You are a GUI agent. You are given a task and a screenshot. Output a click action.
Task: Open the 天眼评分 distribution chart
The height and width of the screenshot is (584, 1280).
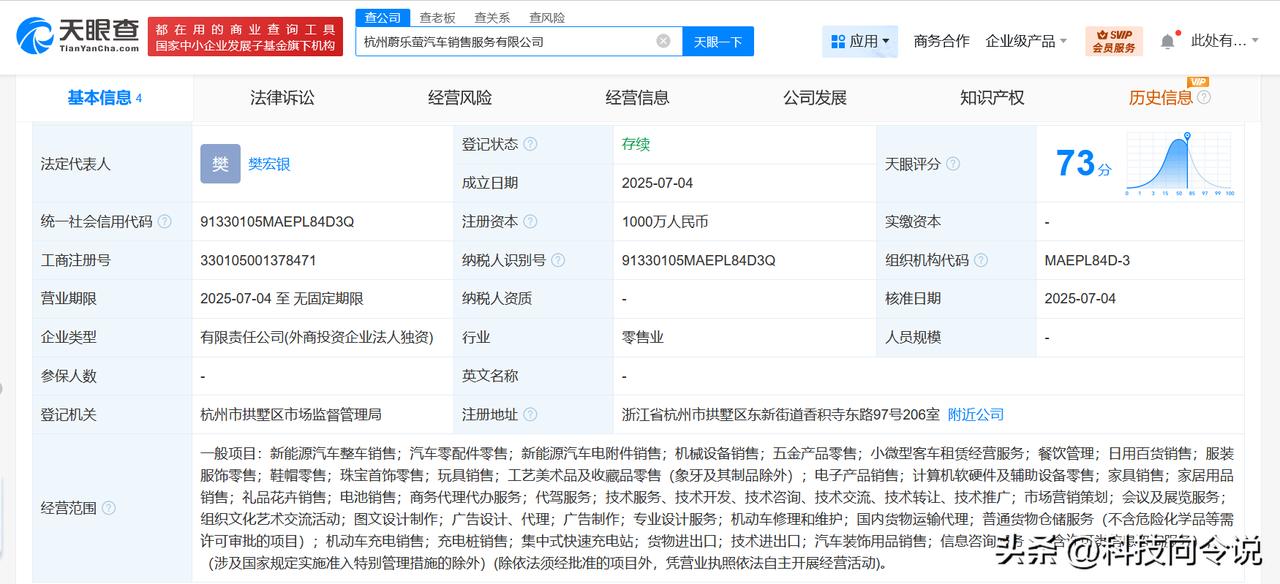tap(1180, 164)
